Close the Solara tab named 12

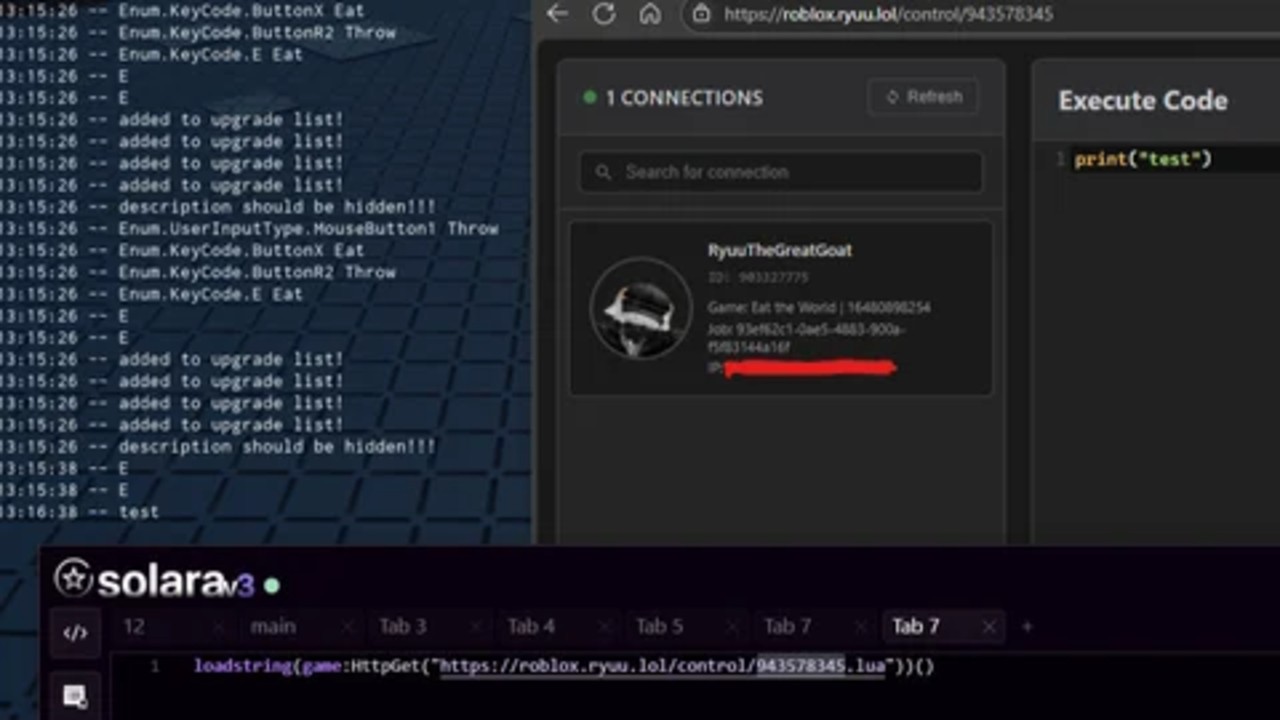218,627
